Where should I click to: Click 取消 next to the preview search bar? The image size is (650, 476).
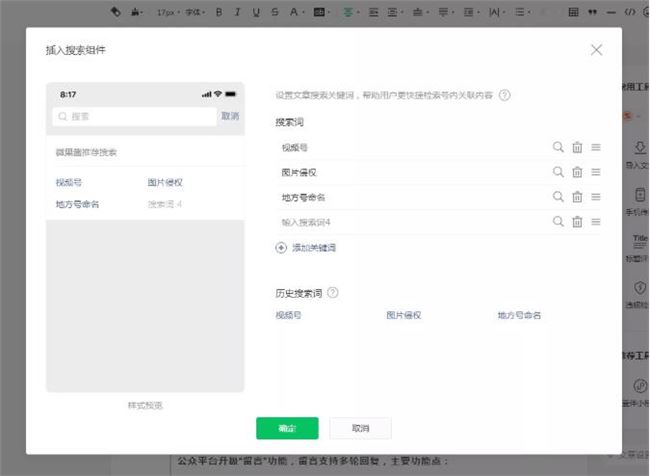pos(230,116)
